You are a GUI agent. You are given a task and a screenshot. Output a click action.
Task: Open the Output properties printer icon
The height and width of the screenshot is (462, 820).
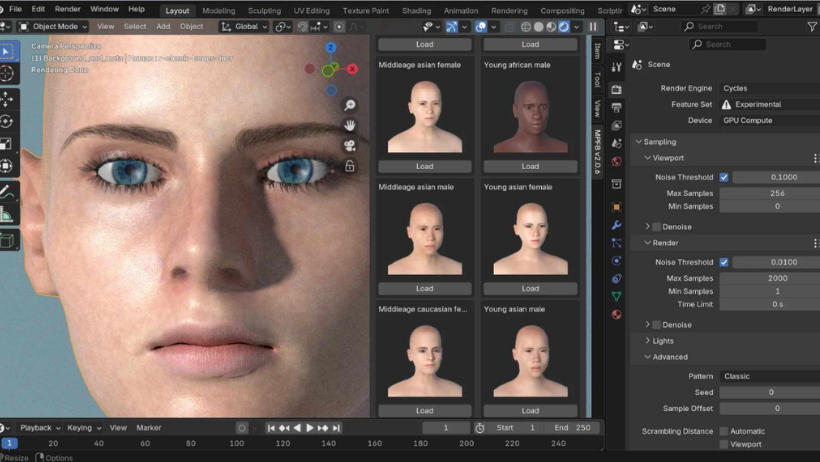(x=617, y=108)
